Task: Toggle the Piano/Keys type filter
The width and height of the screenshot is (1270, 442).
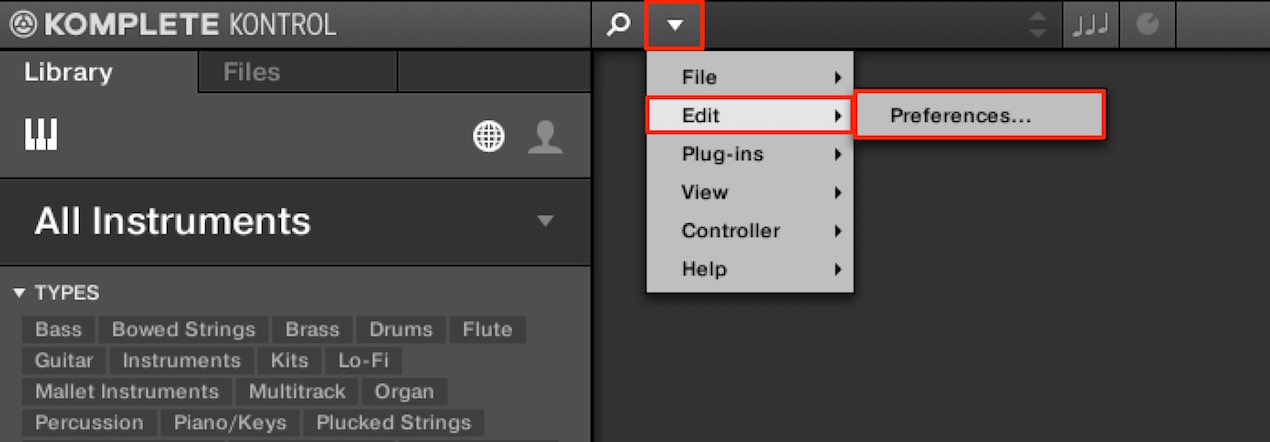Action: [230, 422]
